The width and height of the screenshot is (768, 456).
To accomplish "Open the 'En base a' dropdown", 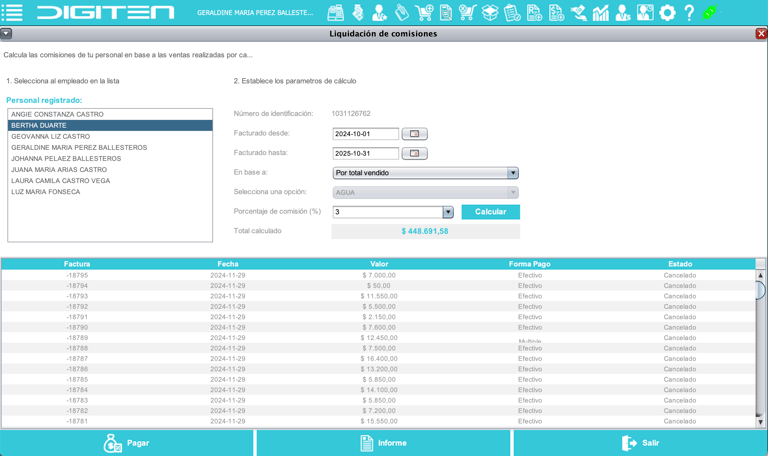I will [425, 173].
